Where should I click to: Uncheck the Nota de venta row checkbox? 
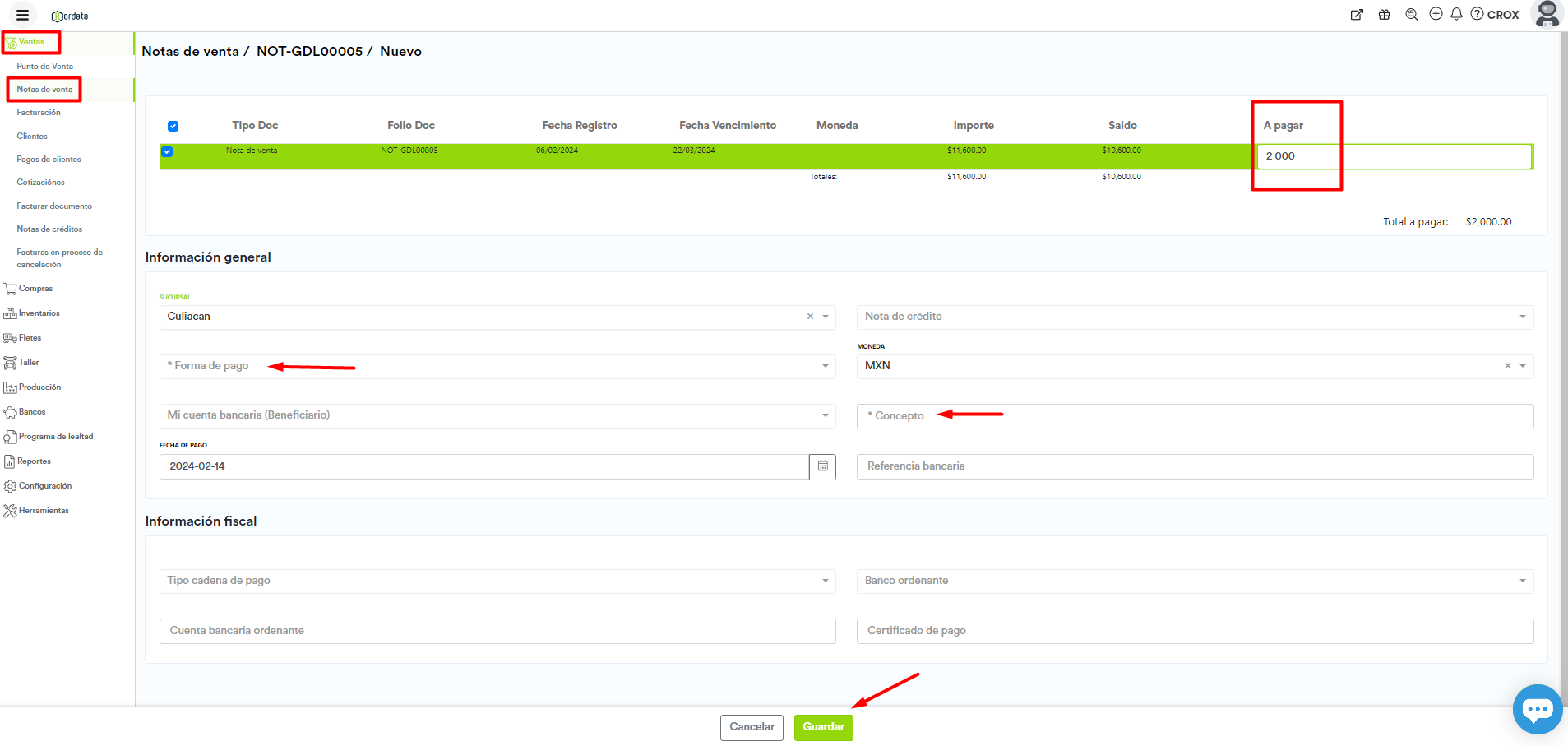point(167,151)
